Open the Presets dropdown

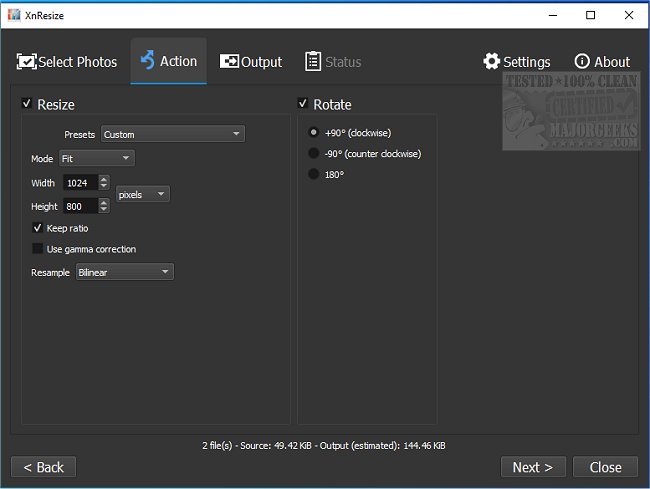(173, 134)
